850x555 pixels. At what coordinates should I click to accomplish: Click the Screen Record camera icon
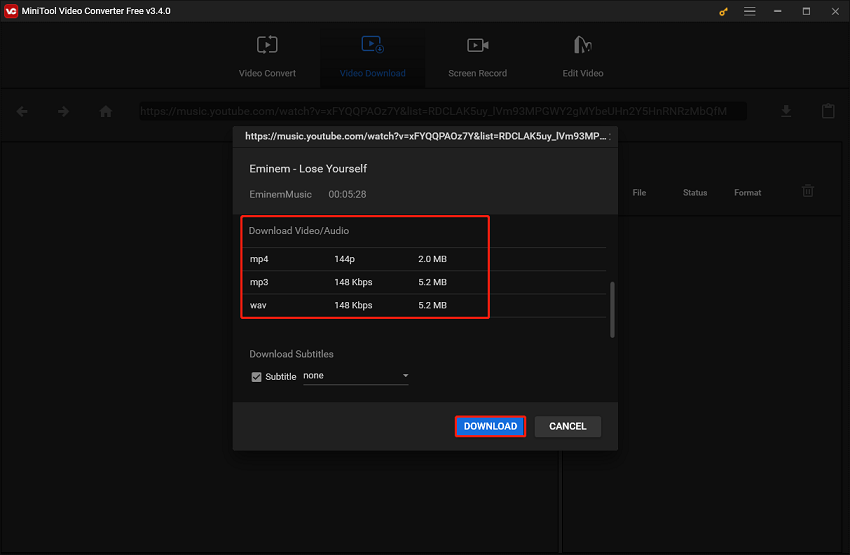point(478,45)
